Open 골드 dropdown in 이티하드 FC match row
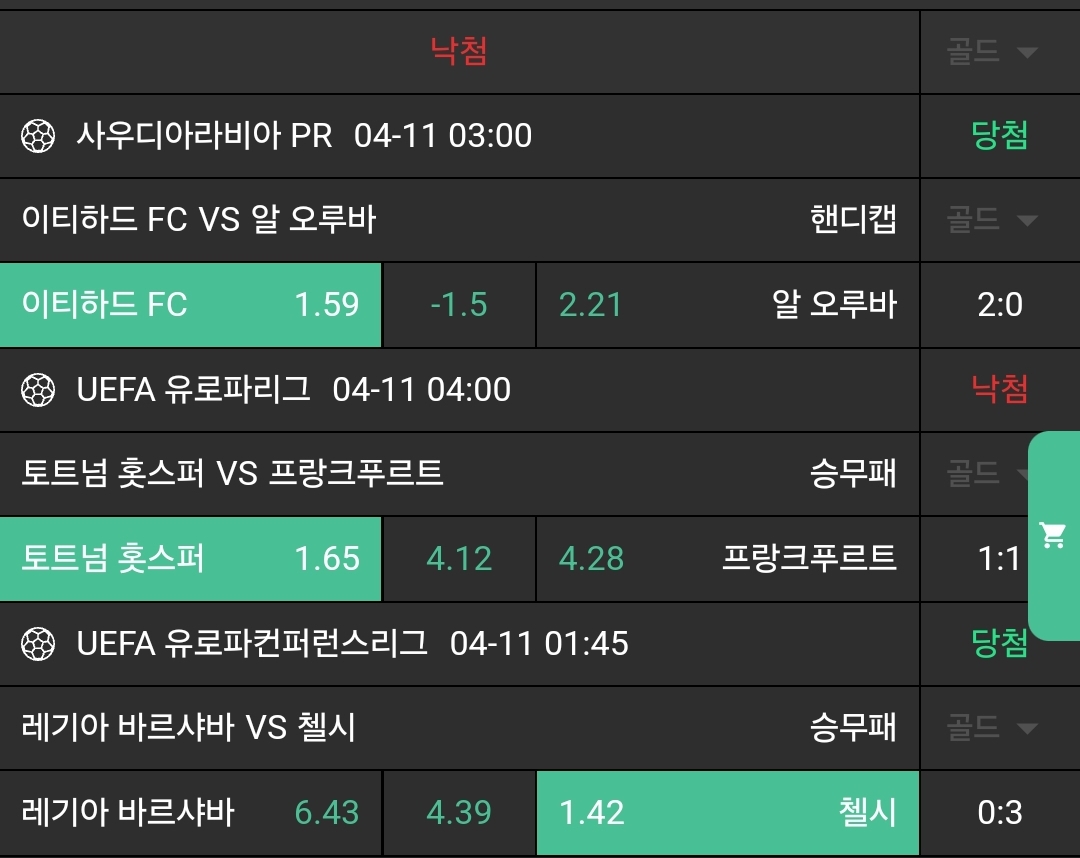The image size is (1080, 858). pyautogui.click(x=992, y=220)
